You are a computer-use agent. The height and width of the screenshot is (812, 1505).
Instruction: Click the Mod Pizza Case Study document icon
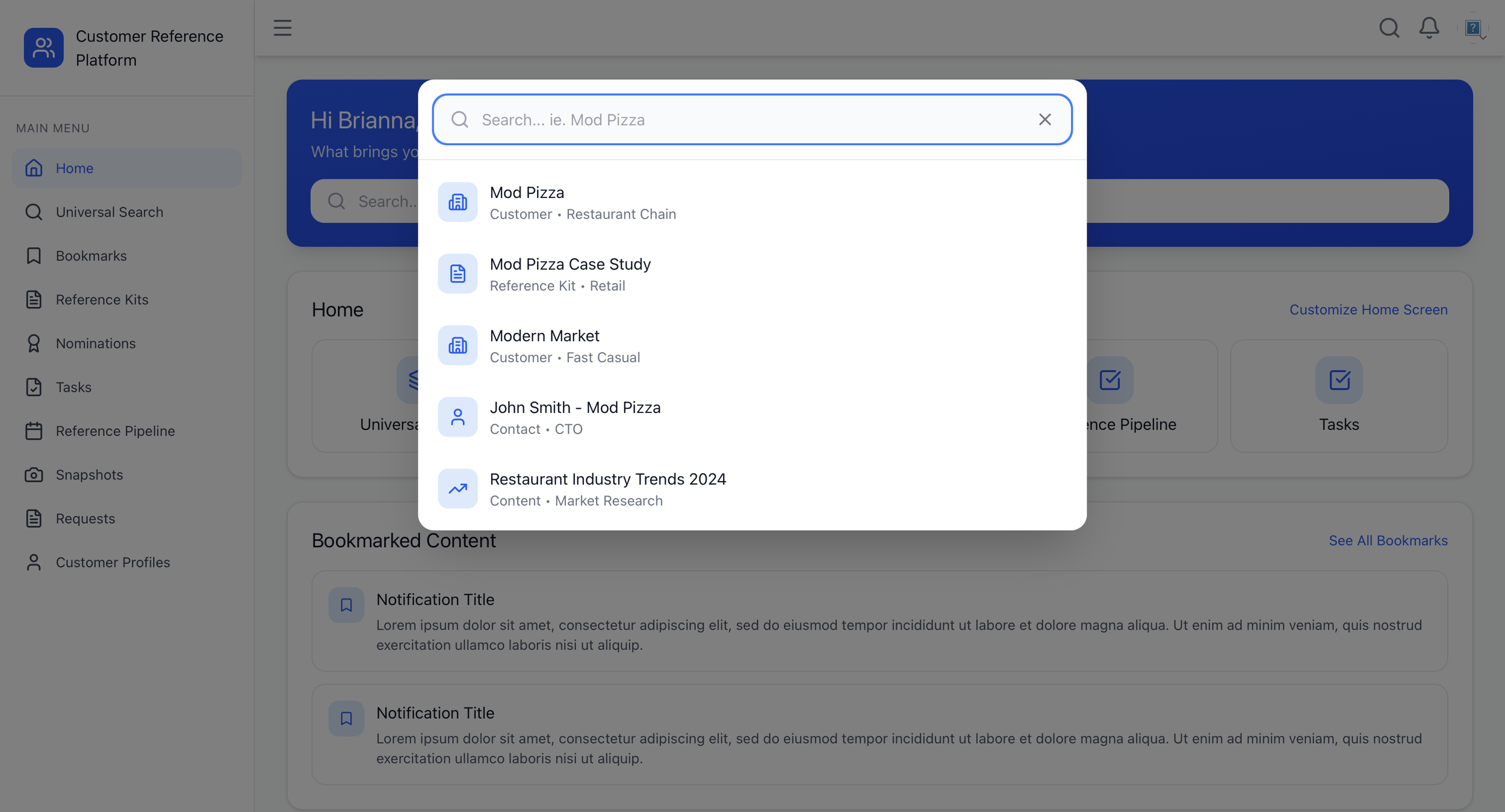(458, 274)
